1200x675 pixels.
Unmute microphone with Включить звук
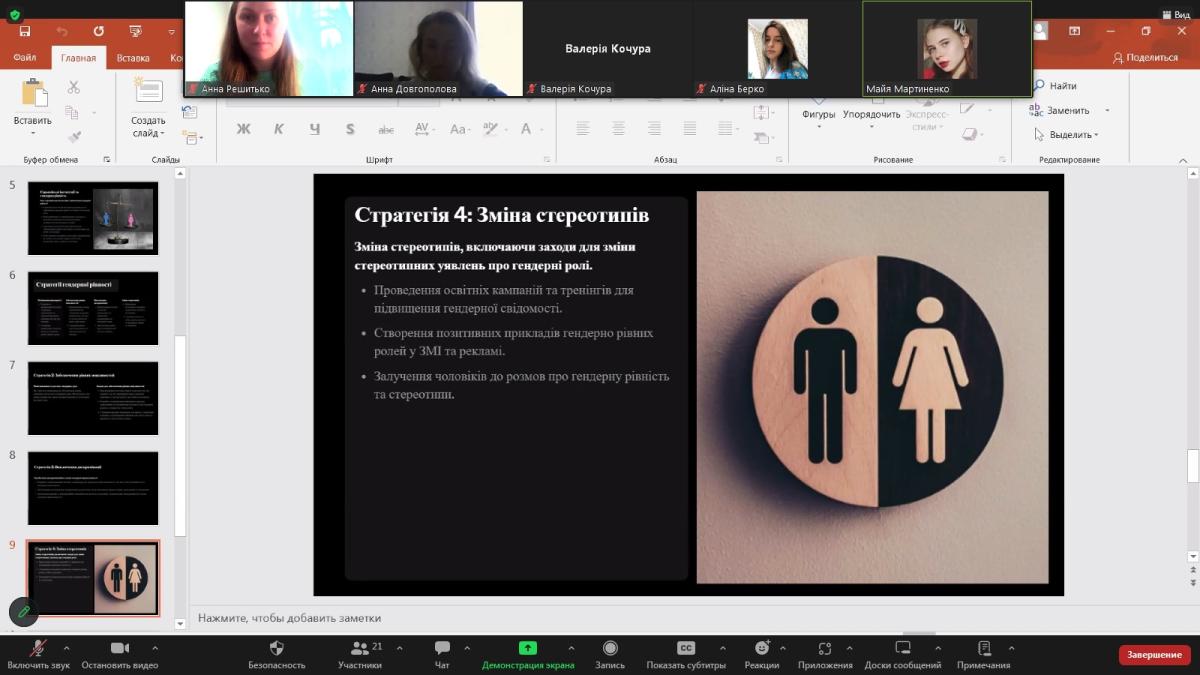pyautogui.click(x=40, y=648)
